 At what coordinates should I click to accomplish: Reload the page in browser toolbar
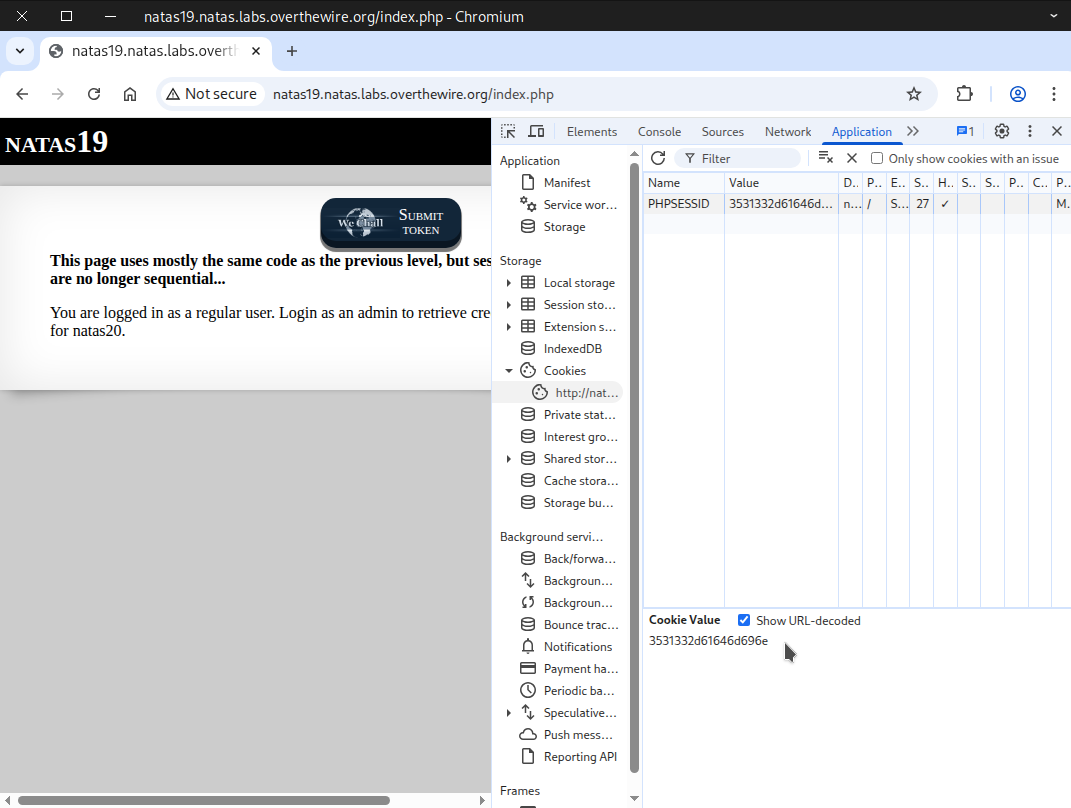(x=94, y=94)
